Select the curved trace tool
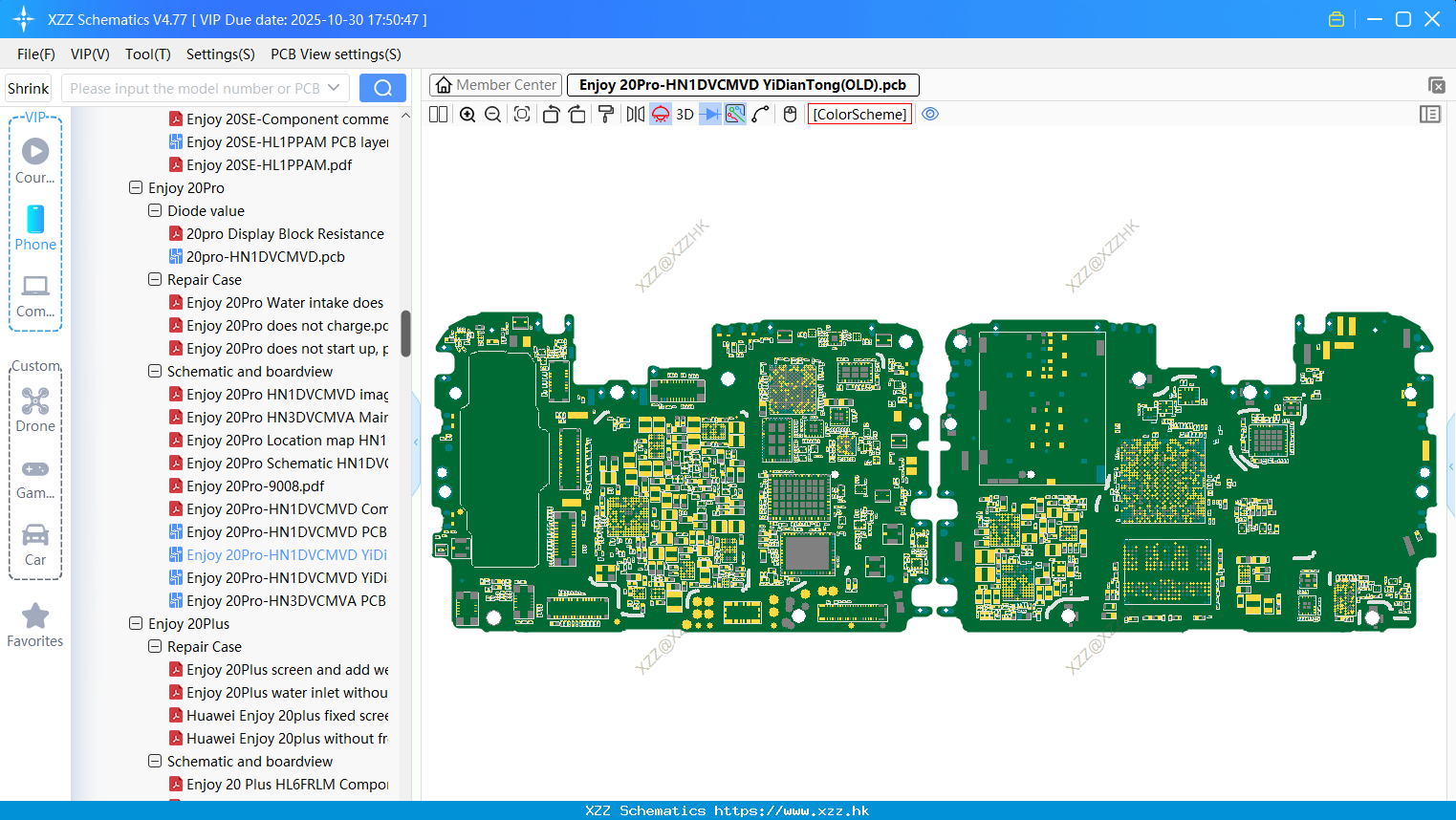This screenshot has height=820, width=1456. pos(761,115)
